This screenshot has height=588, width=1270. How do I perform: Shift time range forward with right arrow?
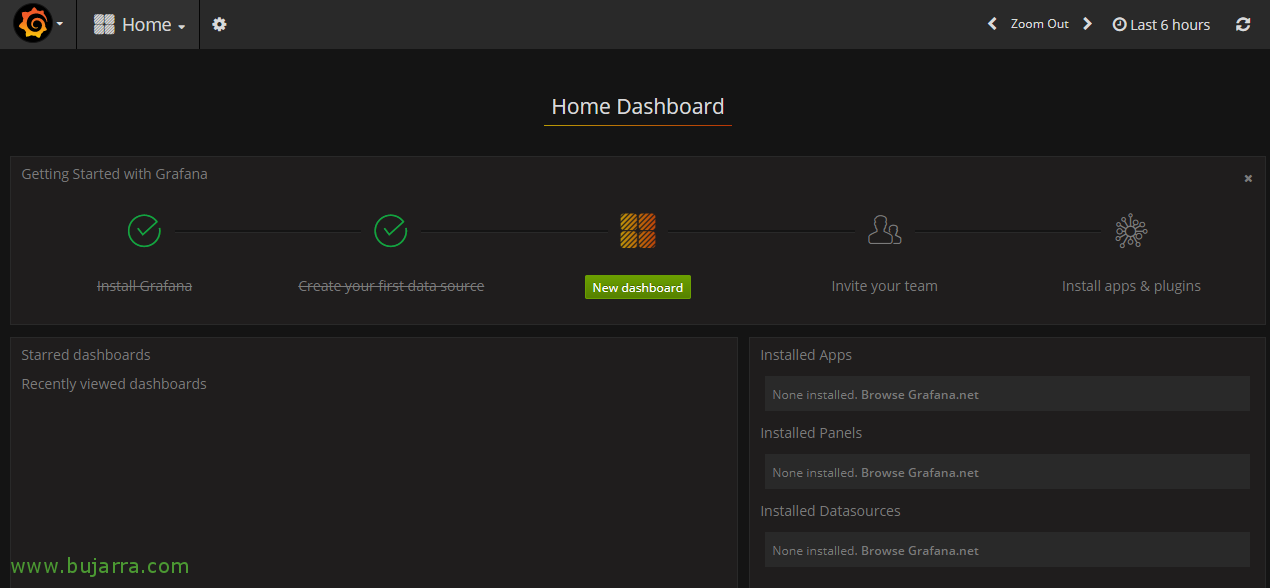pyautogui.click(x=1088, y=24)
